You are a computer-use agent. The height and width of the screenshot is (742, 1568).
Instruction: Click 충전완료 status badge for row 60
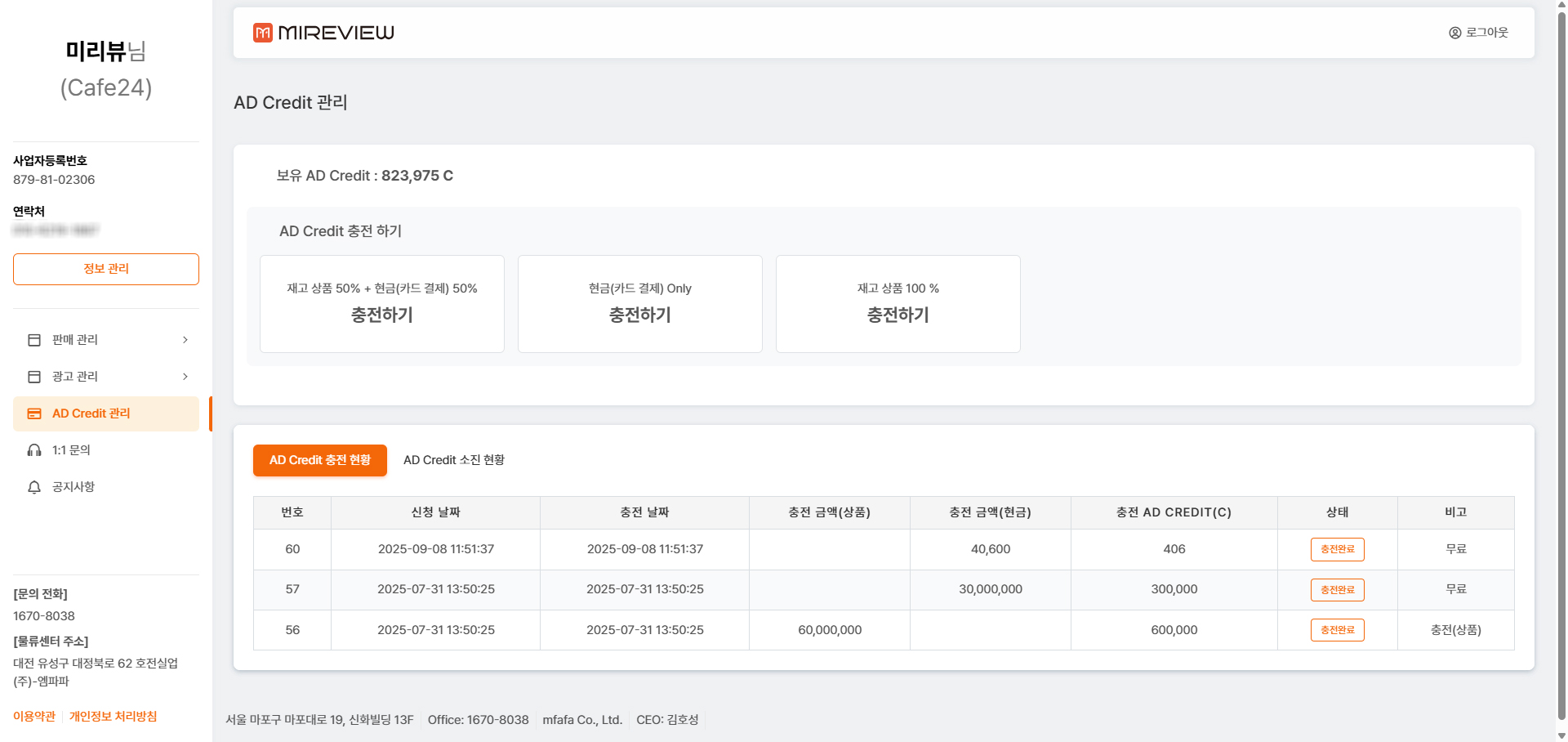click(1337, 549)
